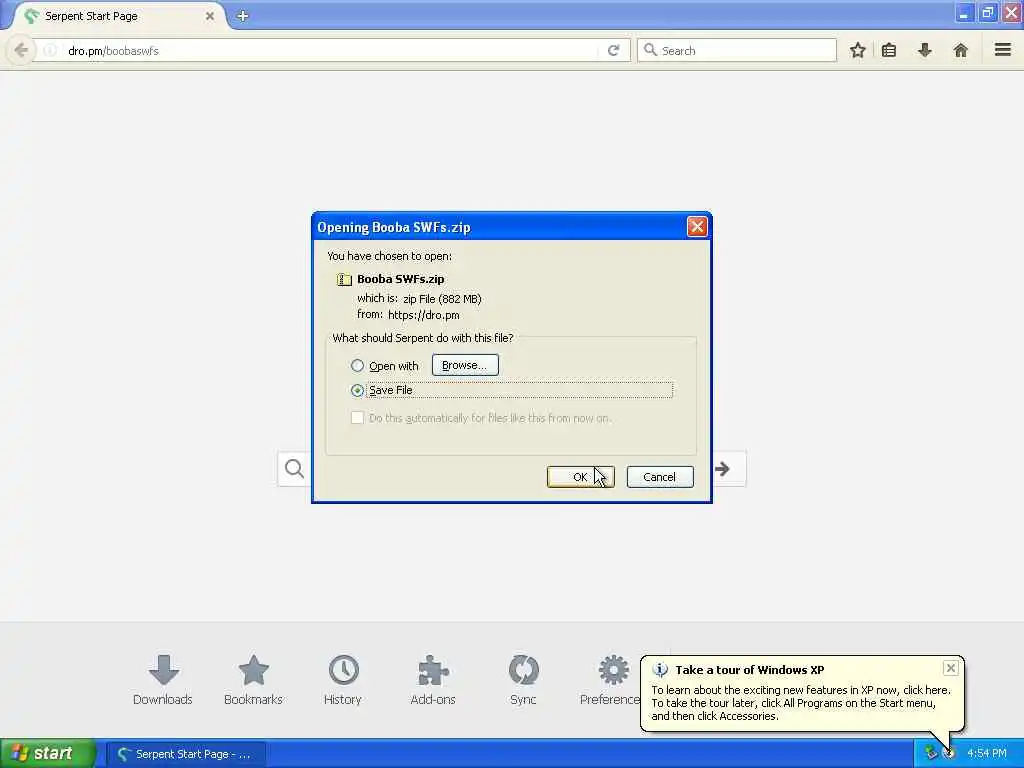This screenshot has width=1024, height=768.
Task: Bookmark this page with the star icon
Action: [x=857, y=50]
